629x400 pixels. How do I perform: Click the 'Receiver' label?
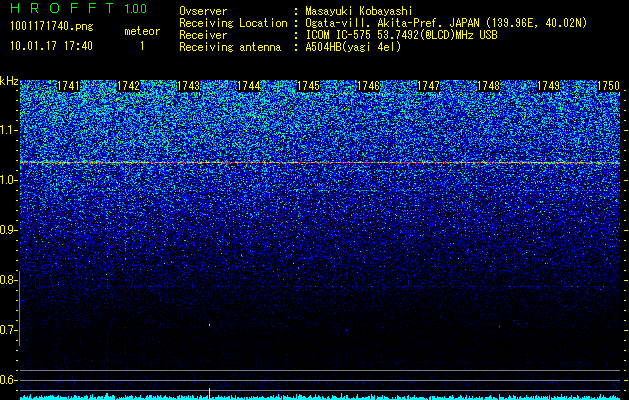[x=203, y=35]
